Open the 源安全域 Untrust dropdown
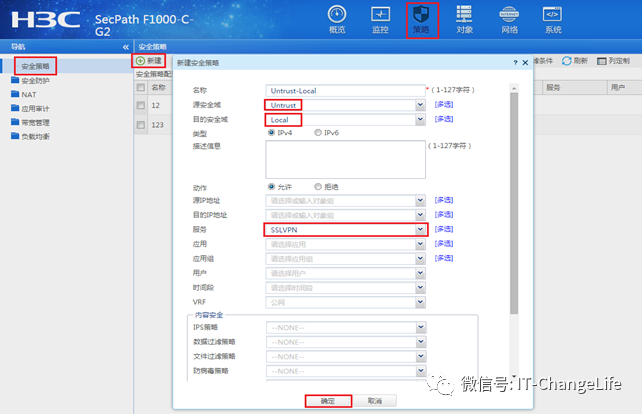Viewport: 642px width, 414px height. pos(420,105)
